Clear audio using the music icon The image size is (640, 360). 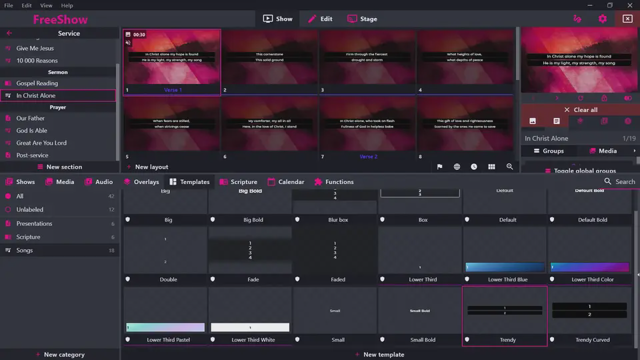(x=604, y=121)
